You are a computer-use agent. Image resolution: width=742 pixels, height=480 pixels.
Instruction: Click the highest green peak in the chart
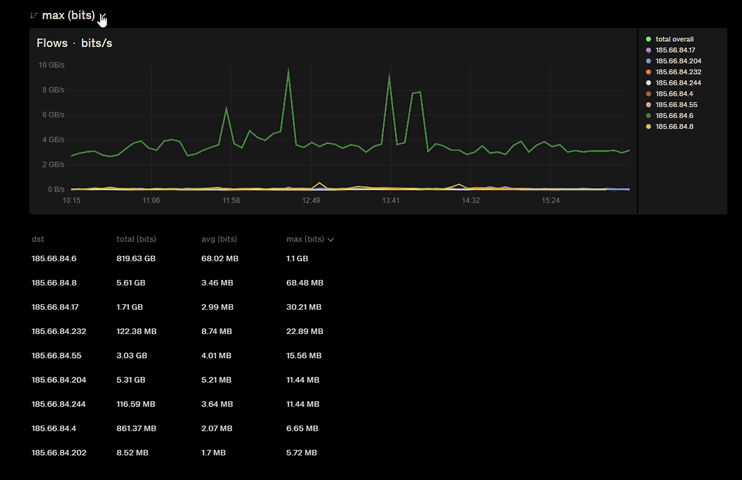click(x=289, y=71)
